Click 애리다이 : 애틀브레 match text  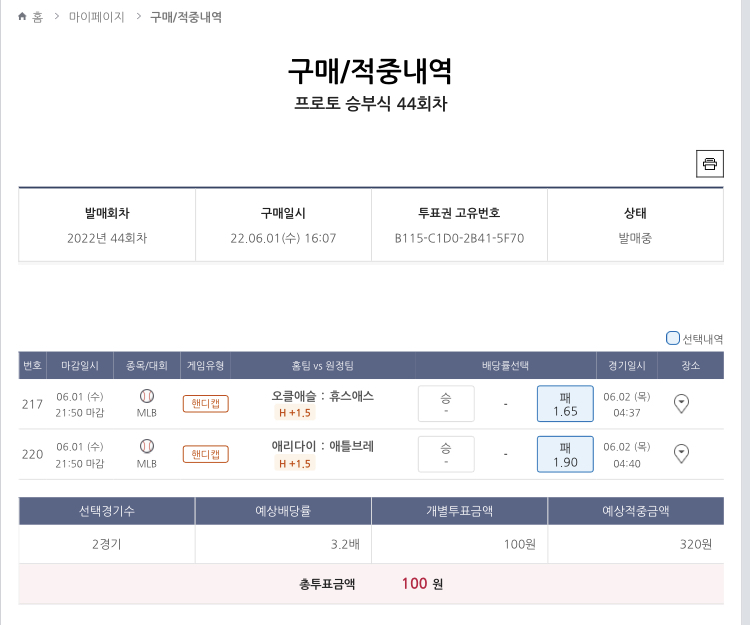tap(322, 446)
